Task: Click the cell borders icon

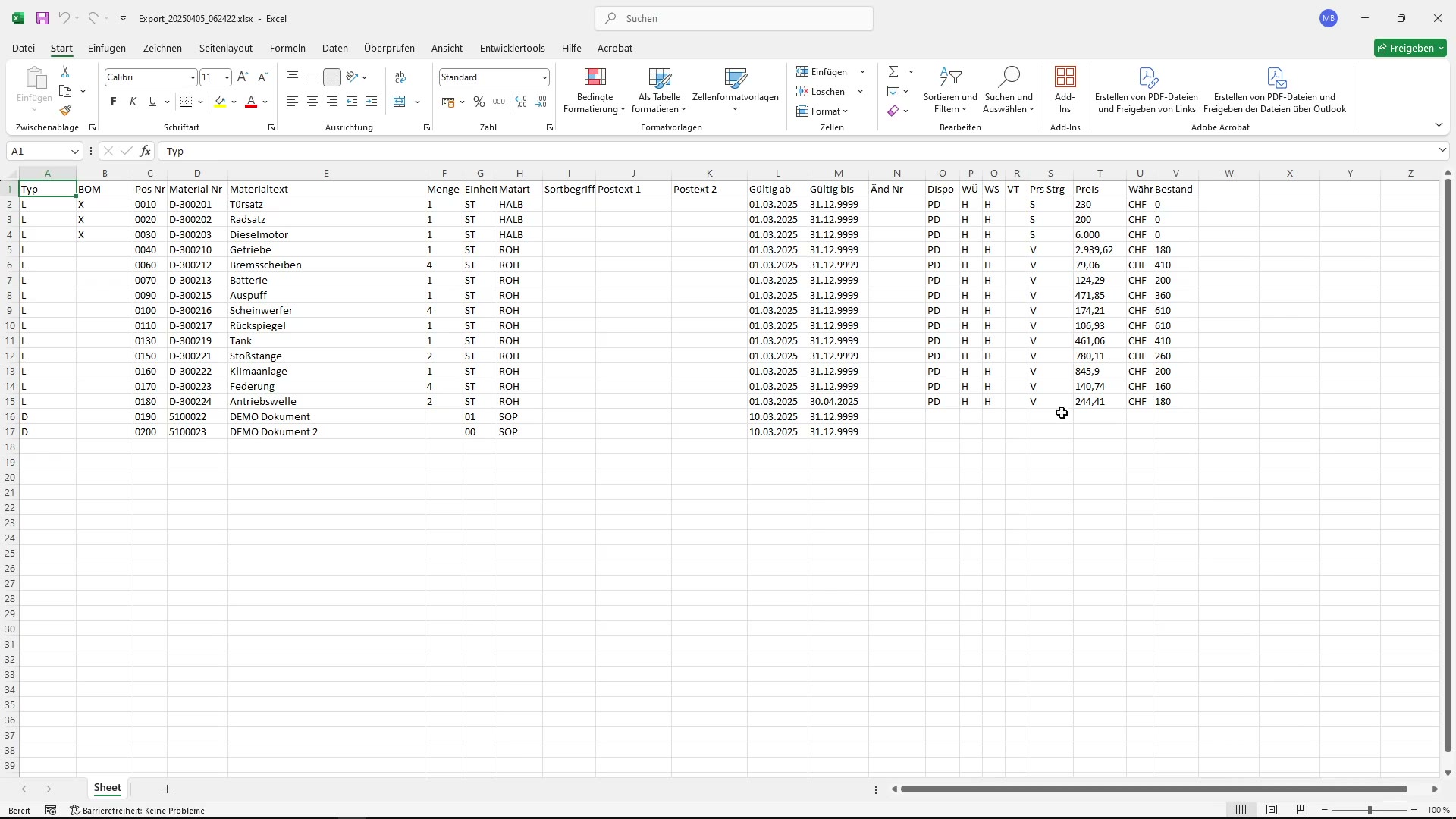Action: [x=186, y=102]
